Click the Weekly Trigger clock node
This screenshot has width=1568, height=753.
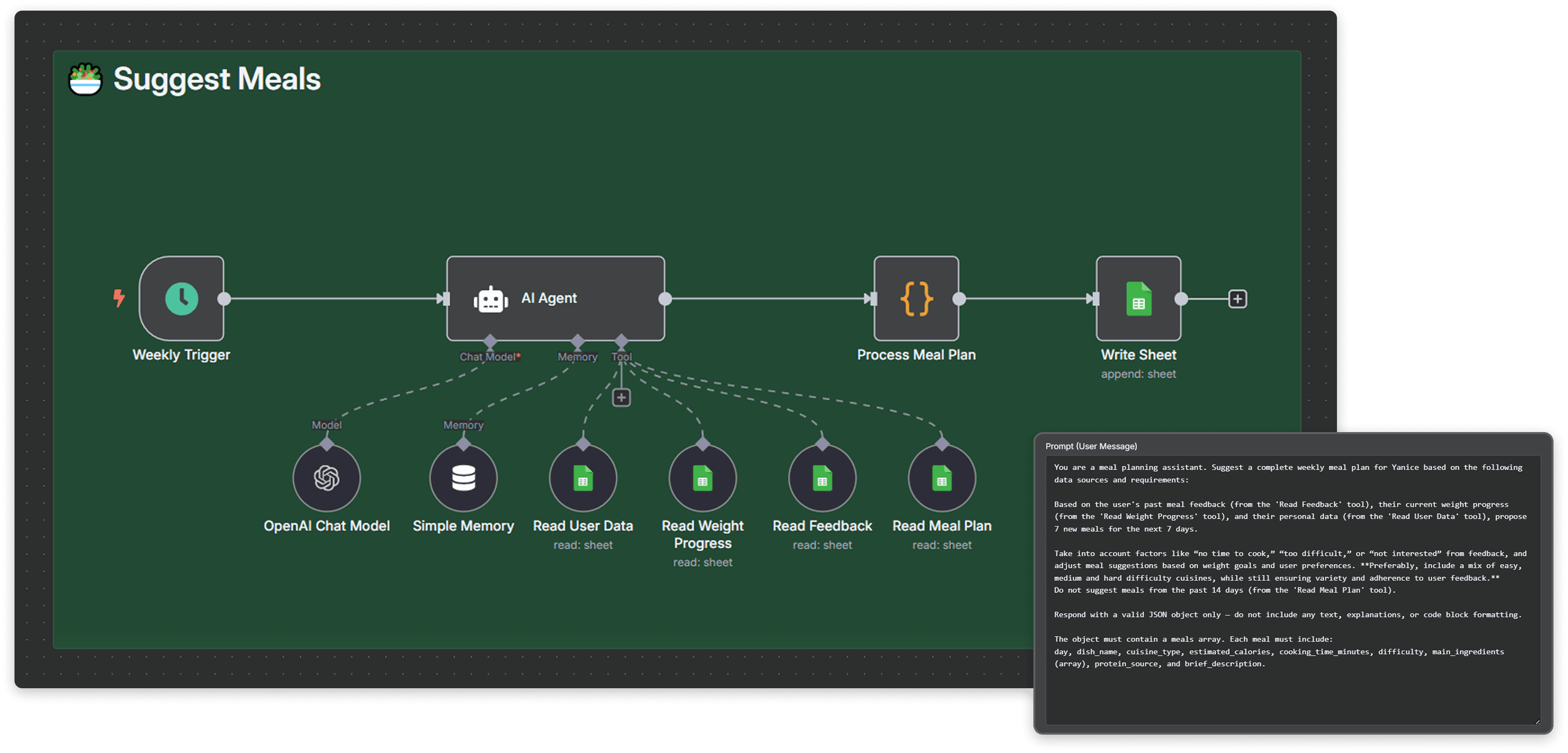[181, 298]
